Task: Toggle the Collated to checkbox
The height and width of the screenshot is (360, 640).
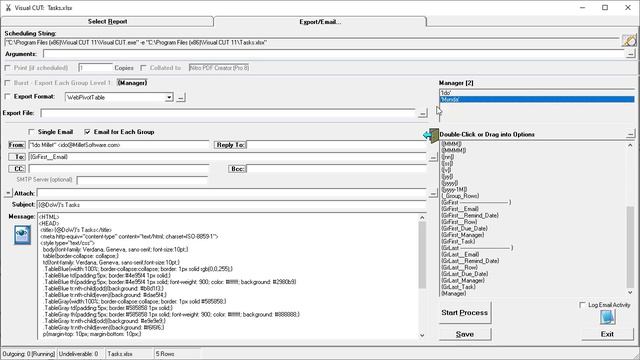Action: coord(143,68)
